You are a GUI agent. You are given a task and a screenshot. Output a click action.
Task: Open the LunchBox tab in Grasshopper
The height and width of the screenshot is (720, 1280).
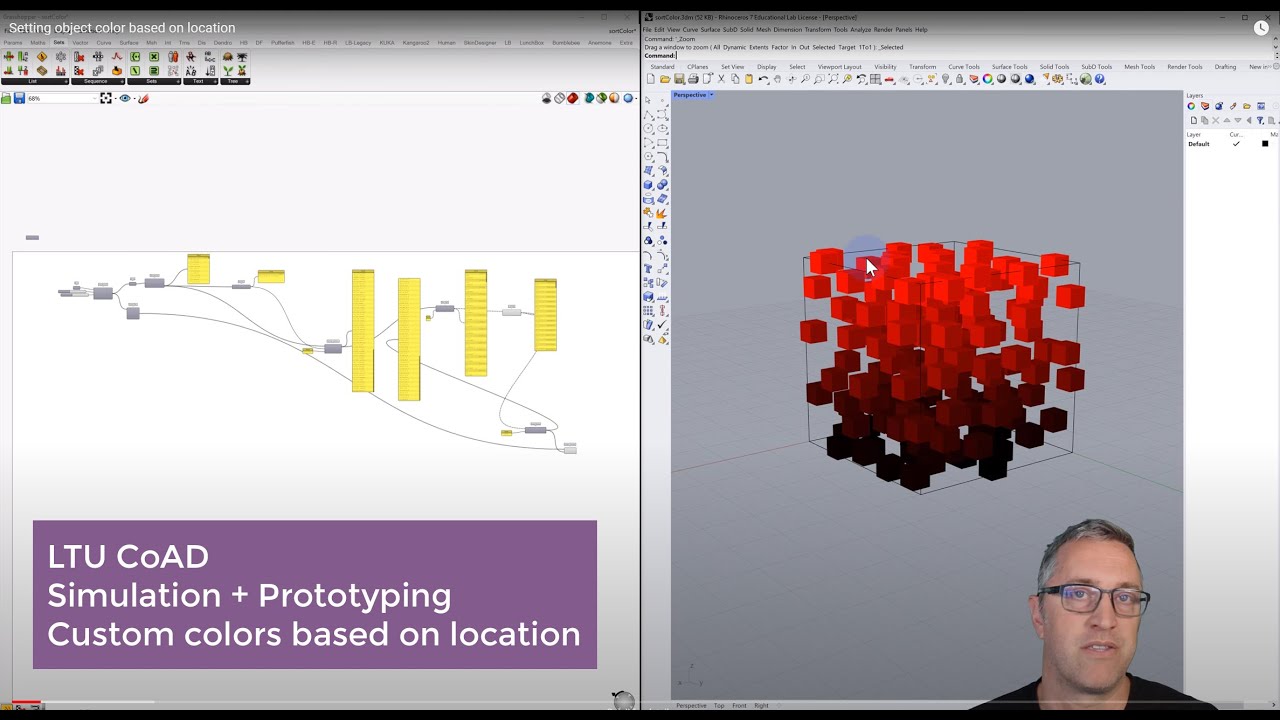click(531, 43)
